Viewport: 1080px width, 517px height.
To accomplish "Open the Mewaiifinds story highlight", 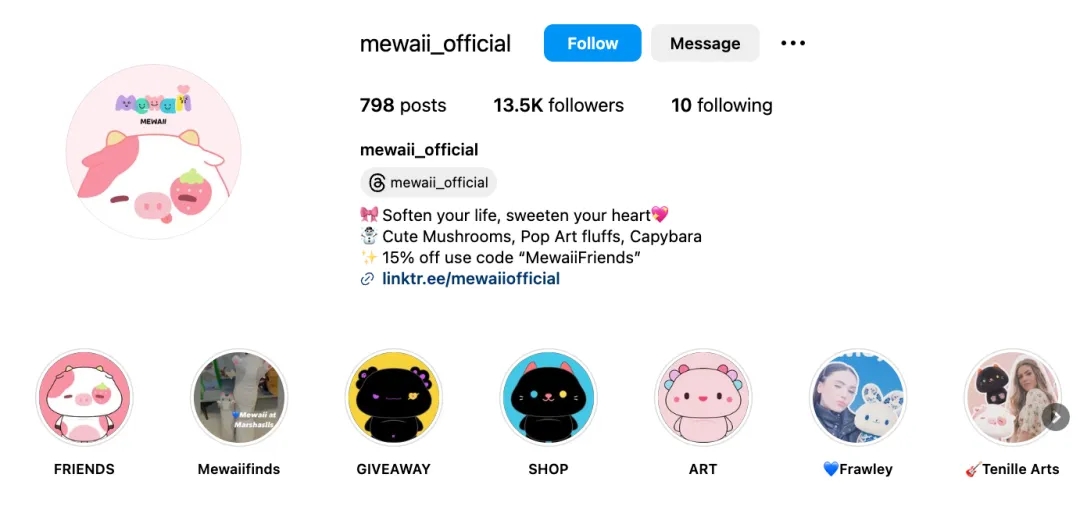I will pos(239,397).
